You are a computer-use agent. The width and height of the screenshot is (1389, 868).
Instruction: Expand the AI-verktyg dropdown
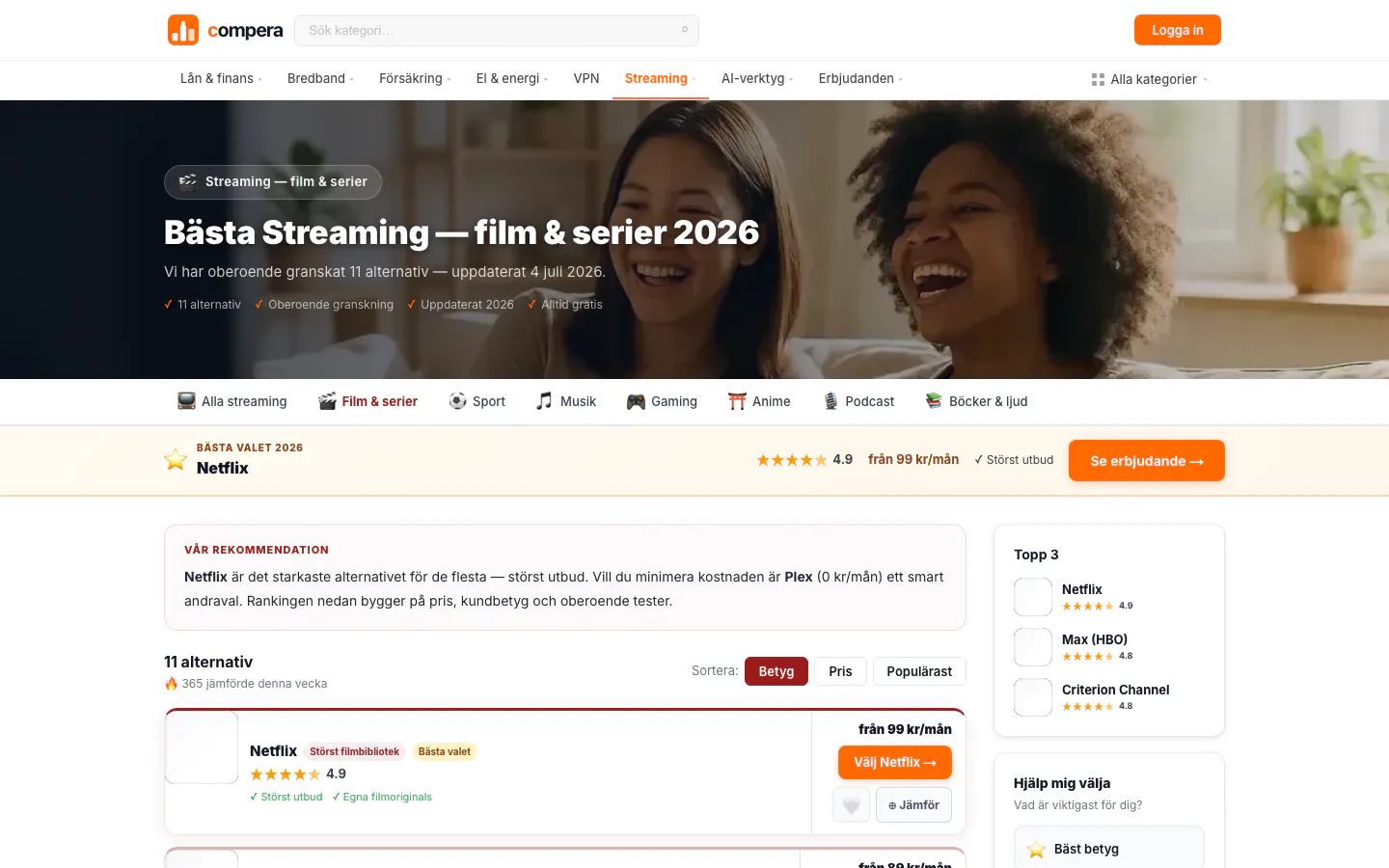click(757, 79)
